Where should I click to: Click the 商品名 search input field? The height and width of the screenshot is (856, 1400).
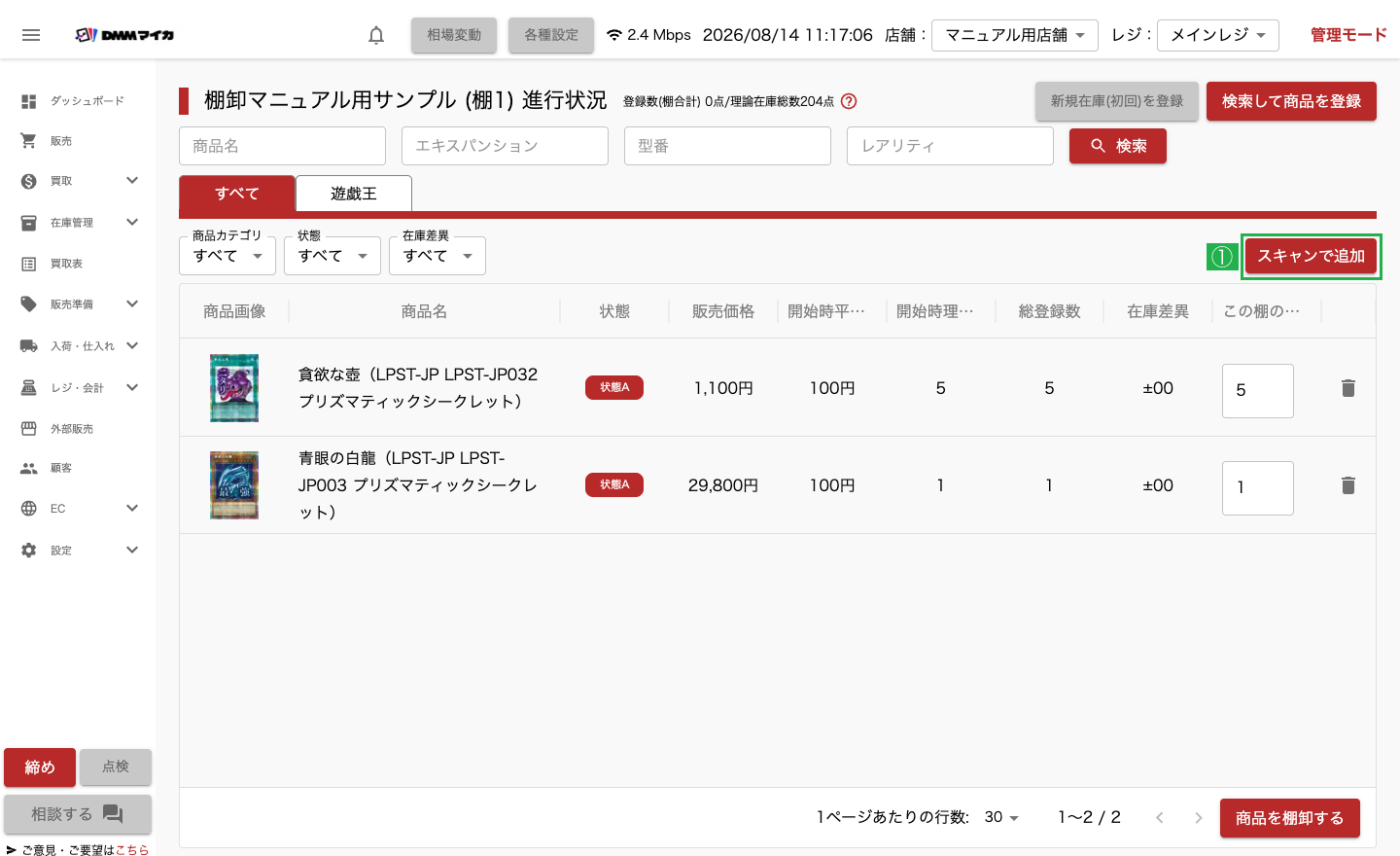pyautogui.click(x=283, y=146)
